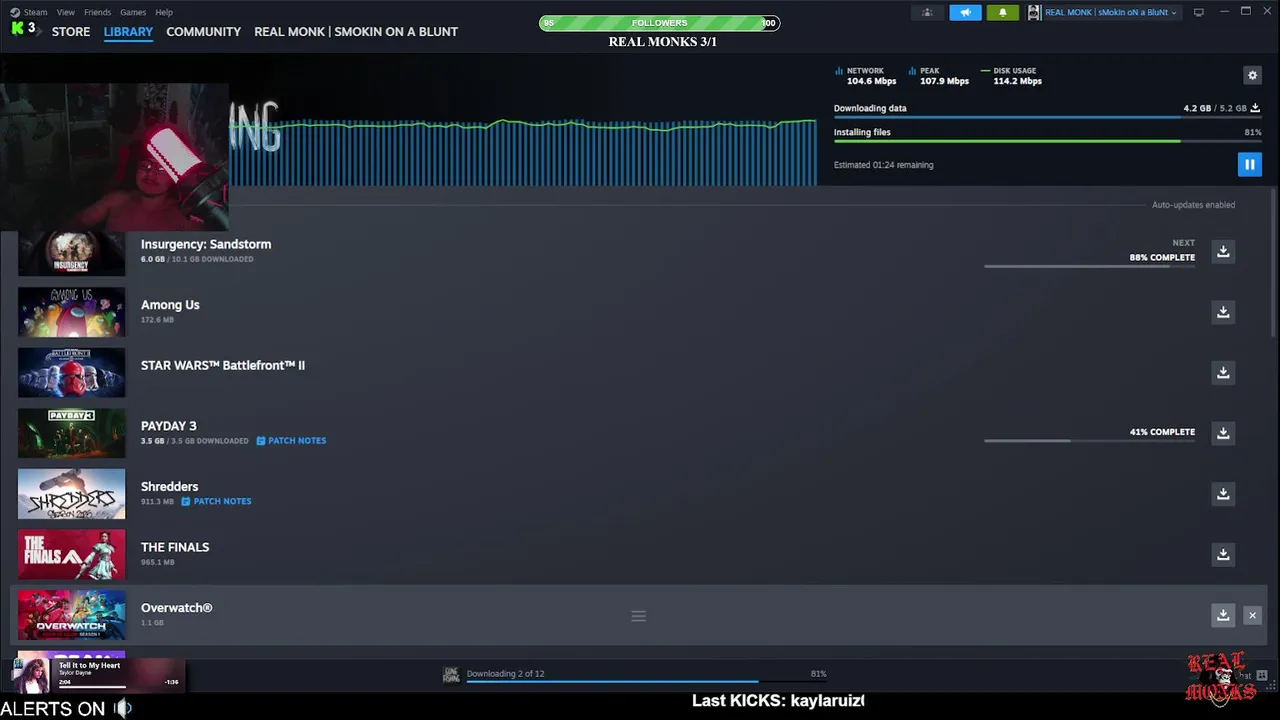Click the Overwatch row reorder handle
Viewport: 1280px width, 720px height.
[x=638, y=616]
